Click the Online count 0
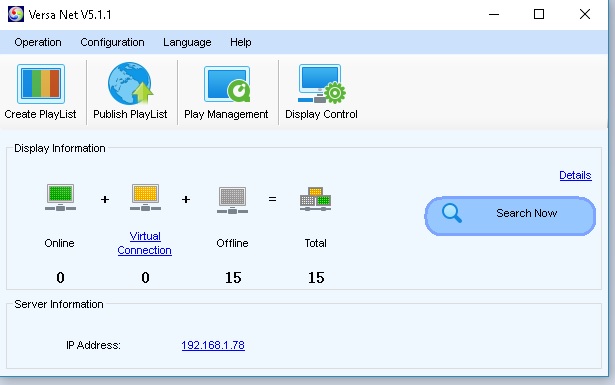Screen dimensions: 615x385 pyautogui.click(x=60, y=278)
